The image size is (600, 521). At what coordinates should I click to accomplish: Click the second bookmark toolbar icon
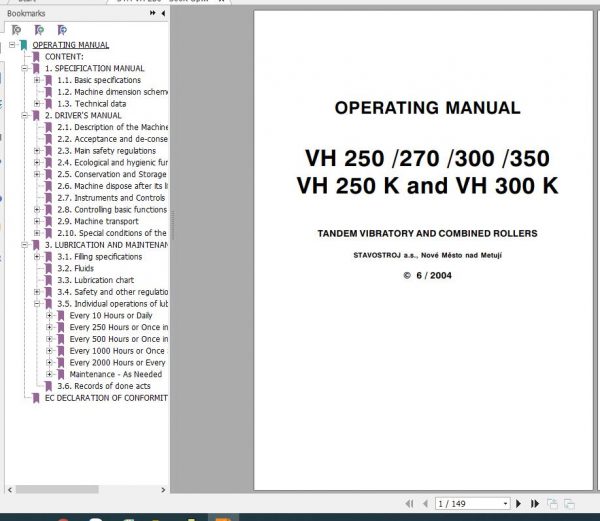click(39, 30)
